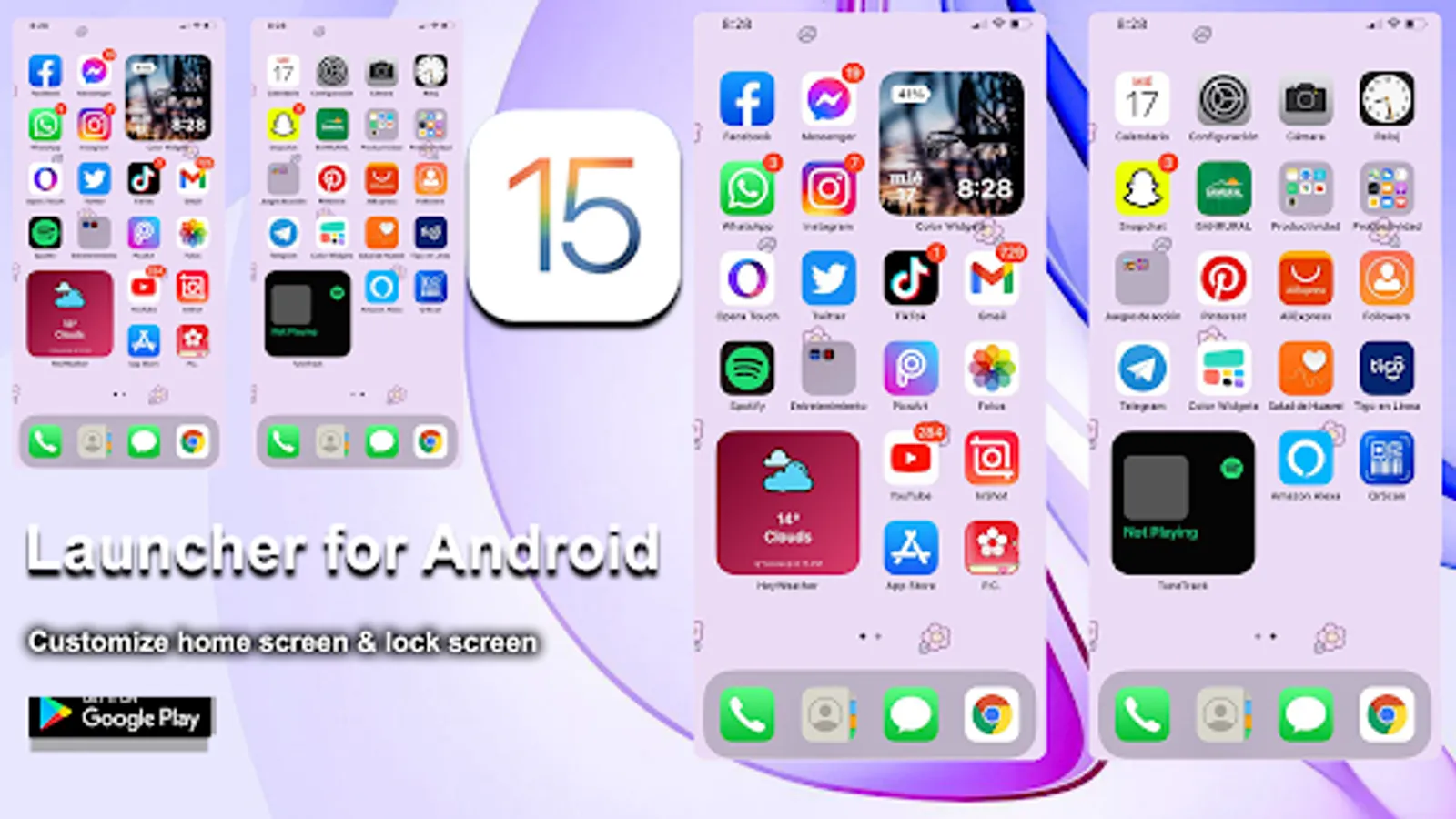
Task: Open Settings on the large home screen
Action: (x=1223, y=99)
